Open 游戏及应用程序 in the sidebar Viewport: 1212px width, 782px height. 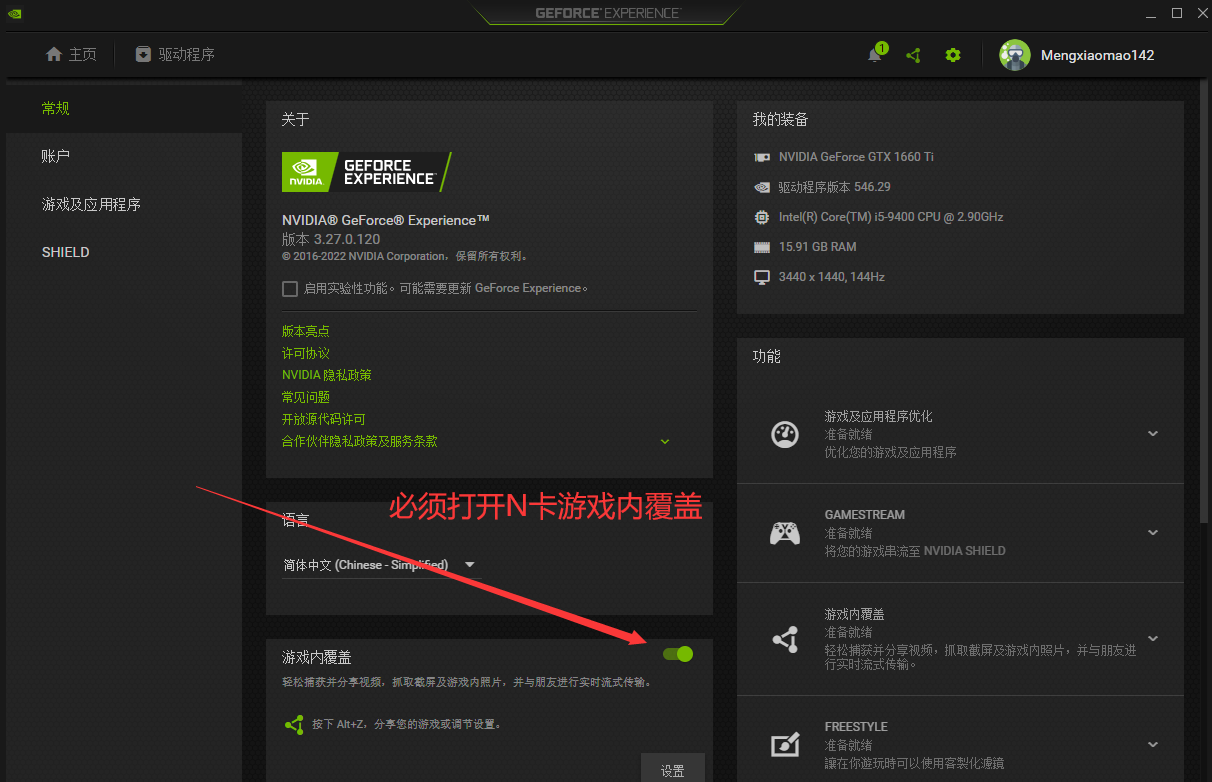(x=124, y=205)
